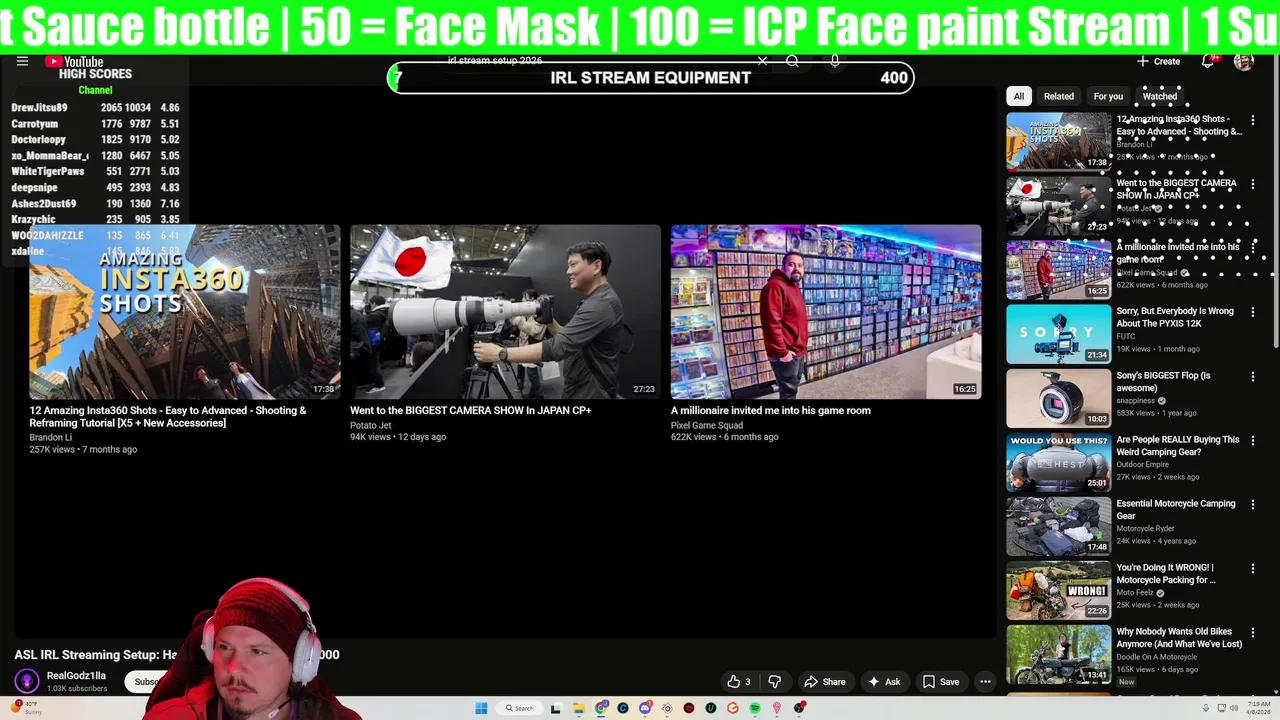Open OBS Studio from the taskbar

click(x=799, y=708)
